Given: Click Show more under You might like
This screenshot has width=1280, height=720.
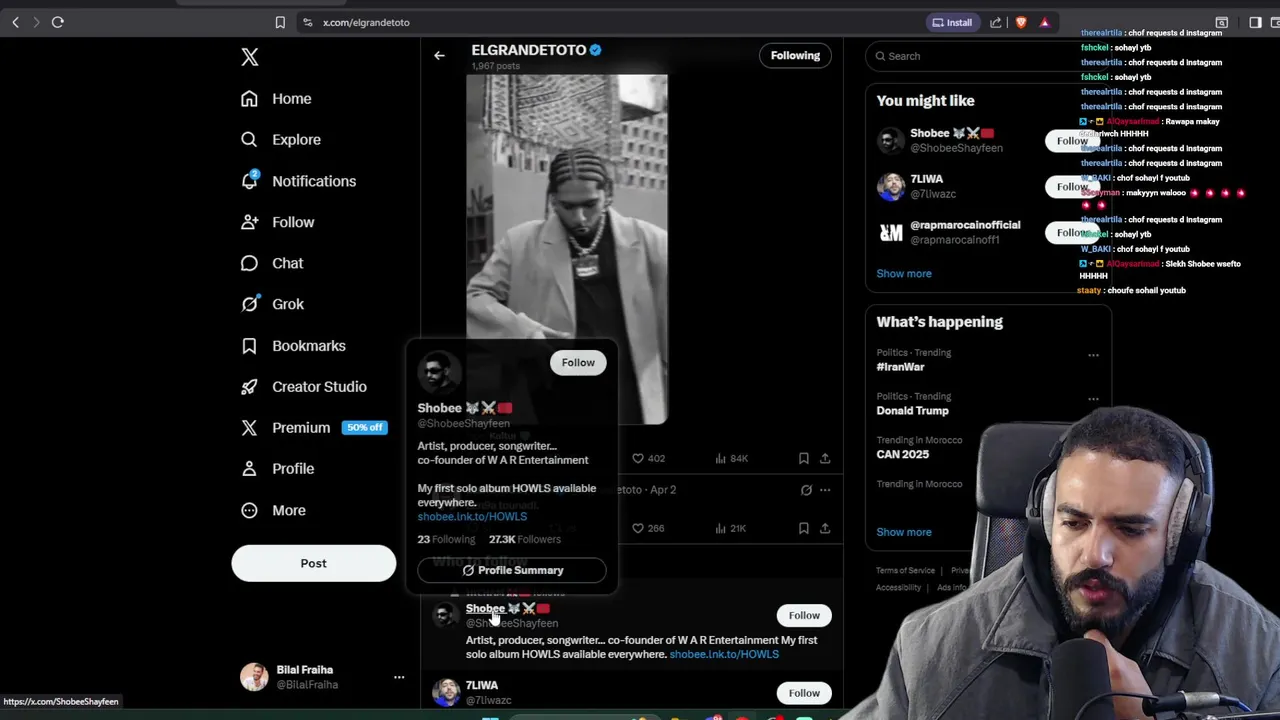Looking at the screenshot, I should click(904, 273).
